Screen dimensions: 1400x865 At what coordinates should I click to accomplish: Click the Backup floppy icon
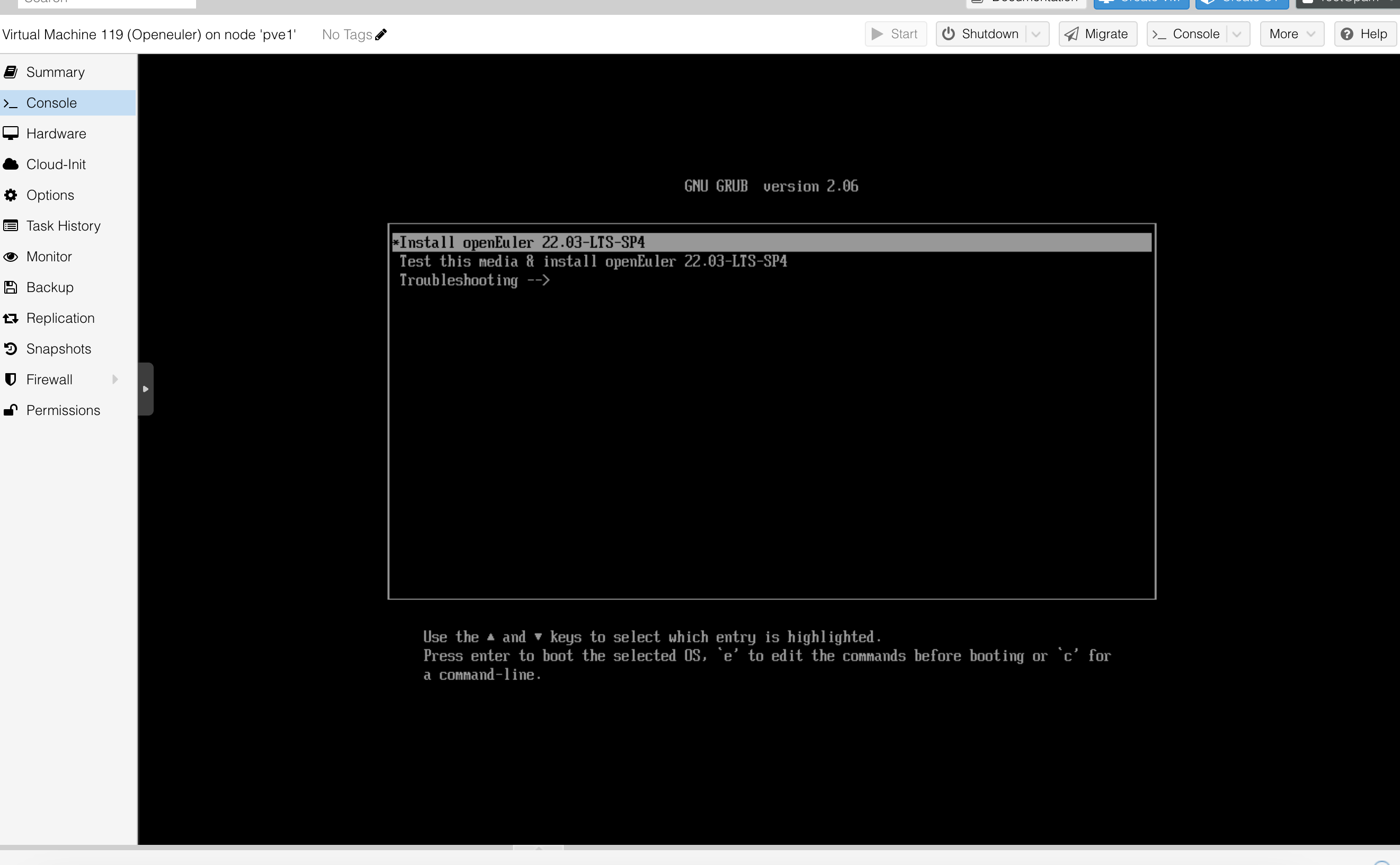[10, 287]
